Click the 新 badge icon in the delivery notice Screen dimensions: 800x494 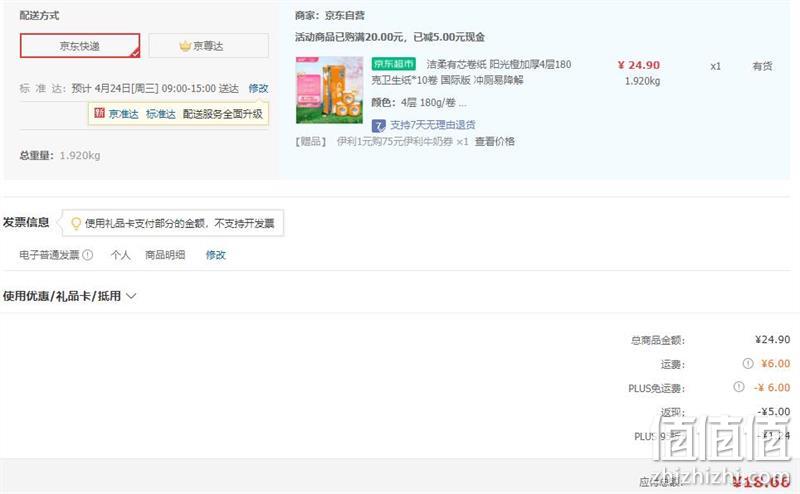point(99,113)
